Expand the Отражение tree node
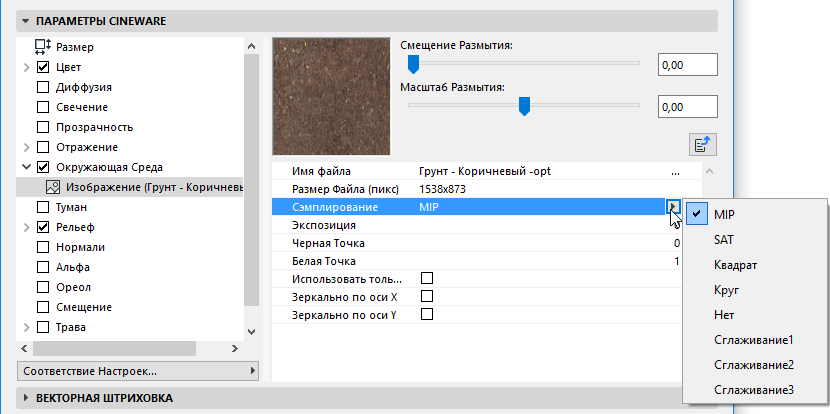 26,147
